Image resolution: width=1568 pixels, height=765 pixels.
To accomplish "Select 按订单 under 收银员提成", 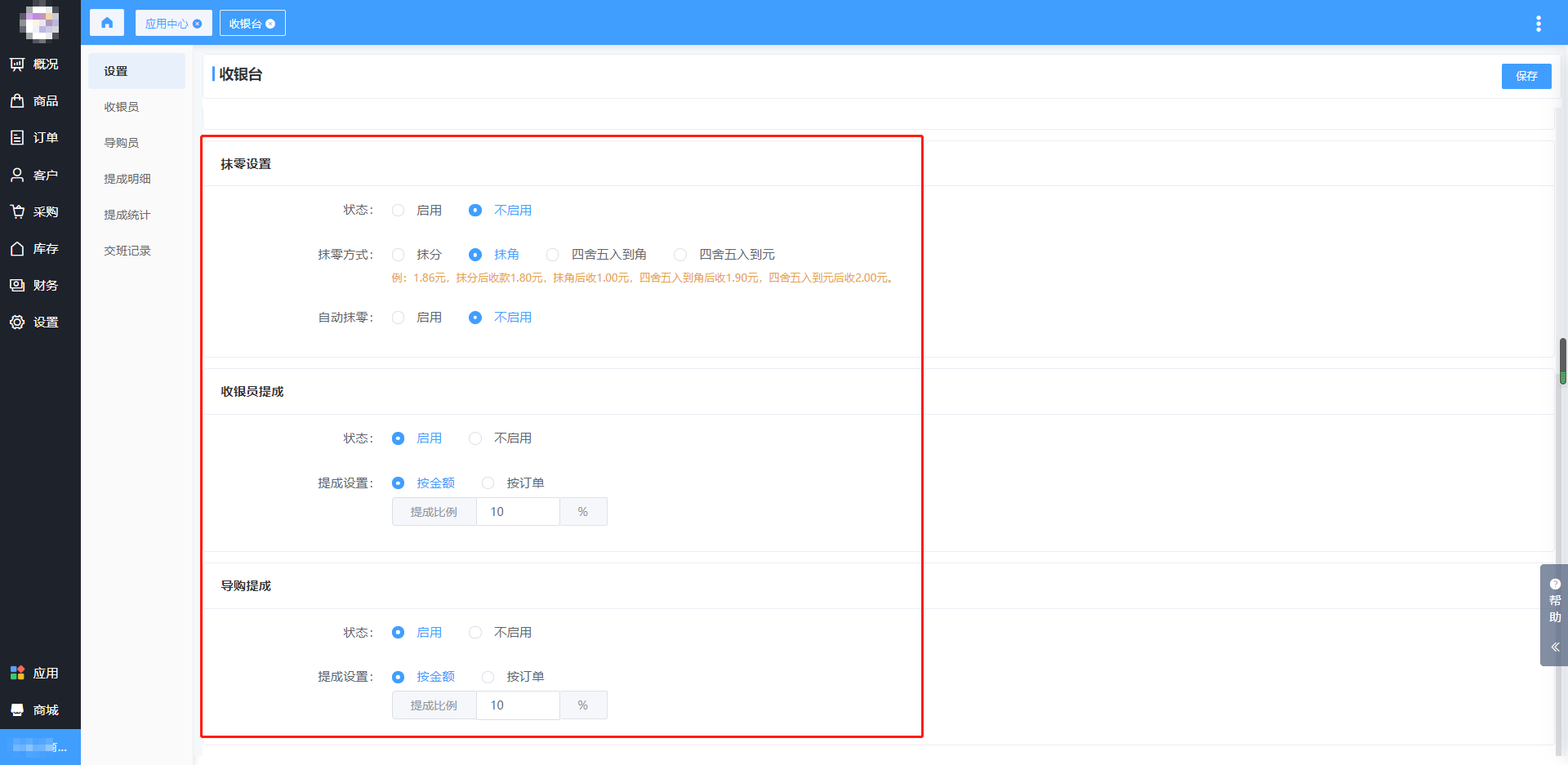I will pyautogui.click(x=488, y=483).
